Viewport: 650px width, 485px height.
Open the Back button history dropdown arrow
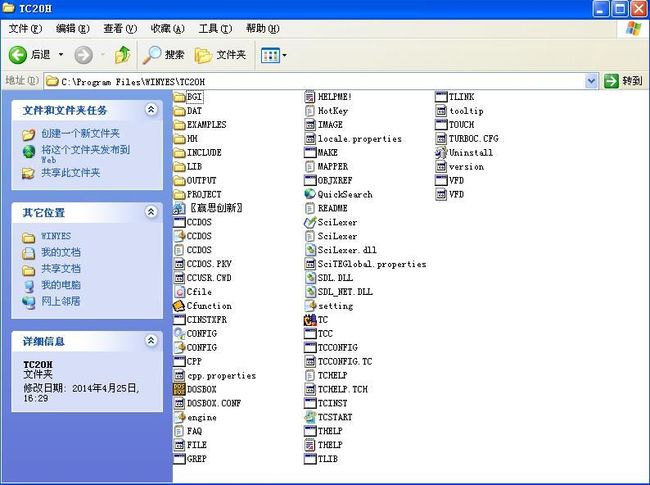(x=61, y=55)
